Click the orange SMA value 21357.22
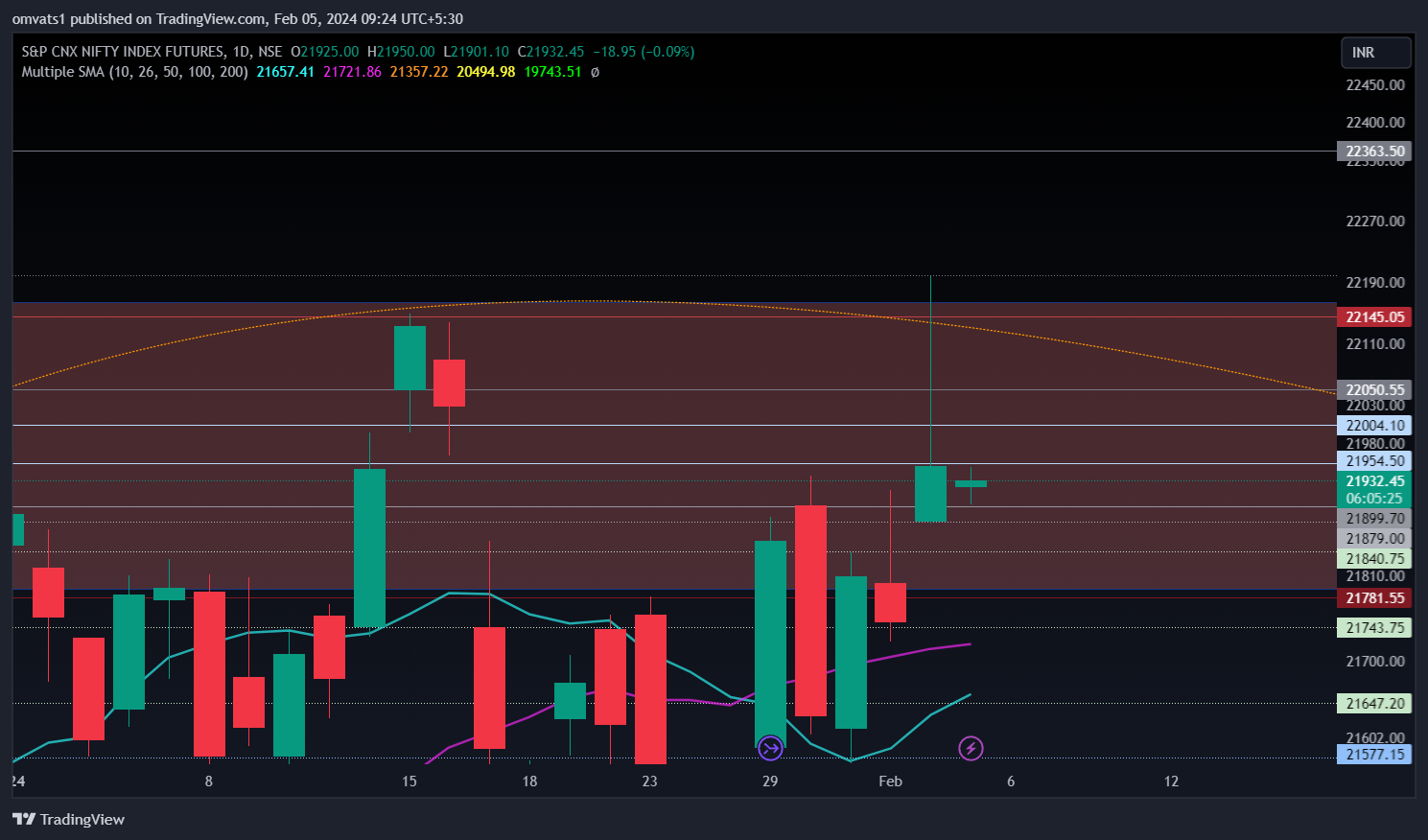This screenshot has height=840, width=1428. tap(419, 72)
